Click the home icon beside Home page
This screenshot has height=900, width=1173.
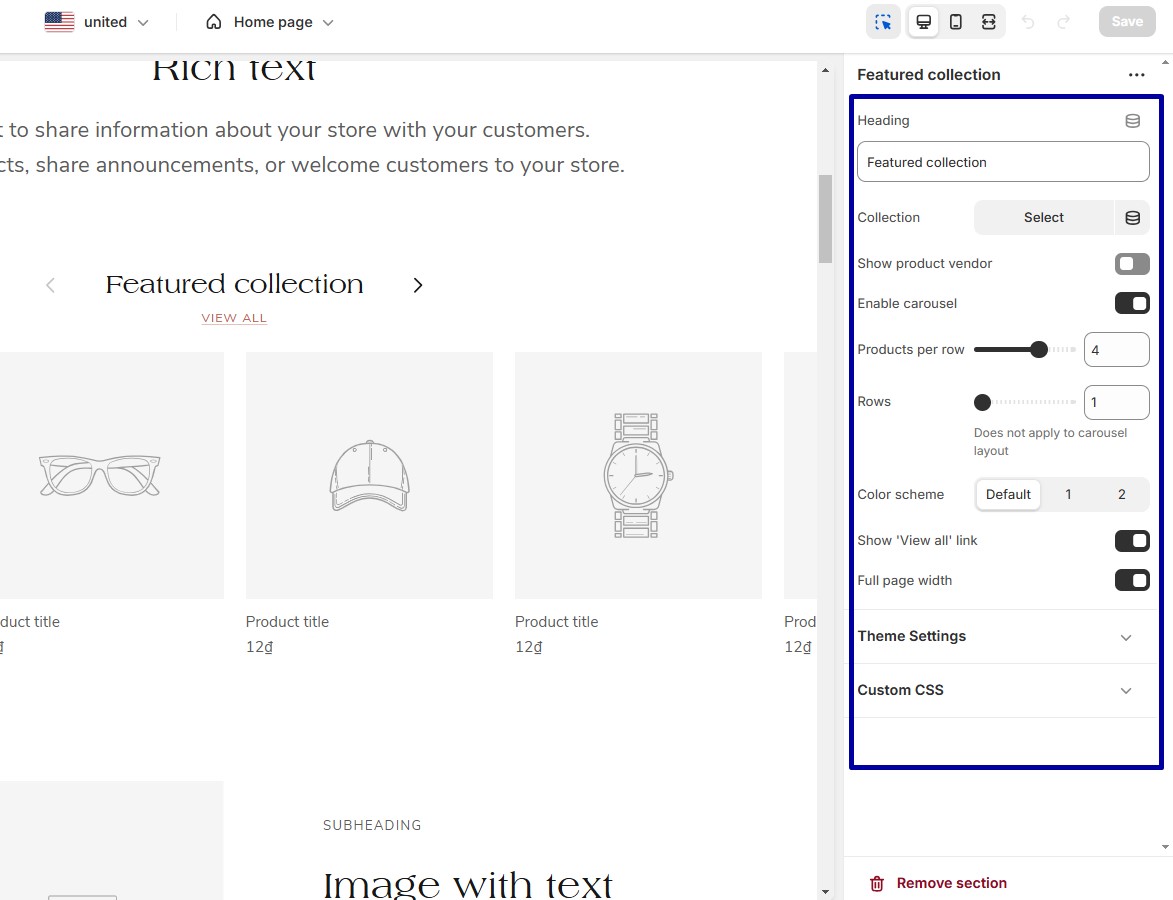[213, 22]
